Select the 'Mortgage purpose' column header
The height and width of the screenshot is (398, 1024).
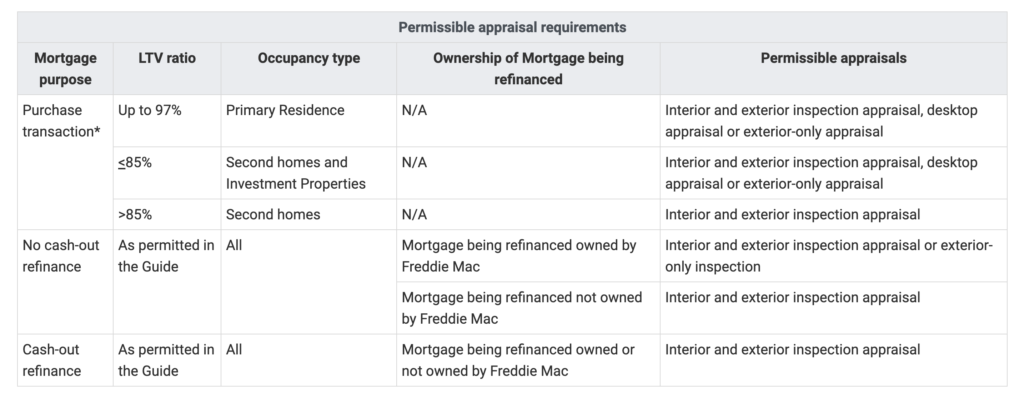[x=65, y=69]
